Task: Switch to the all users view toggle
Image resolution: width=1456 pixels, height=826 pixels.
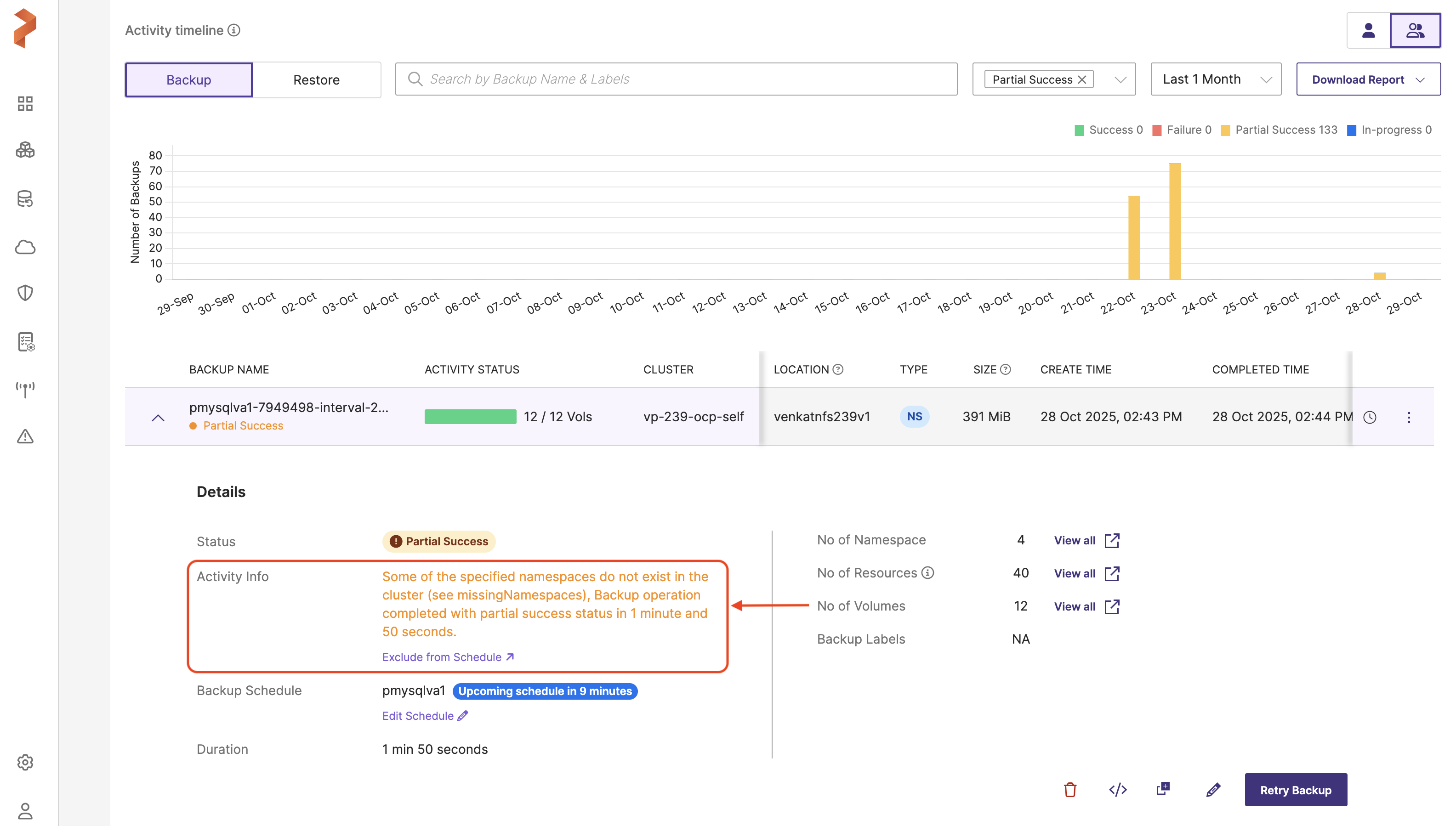Action: (x=1415, y=30)
